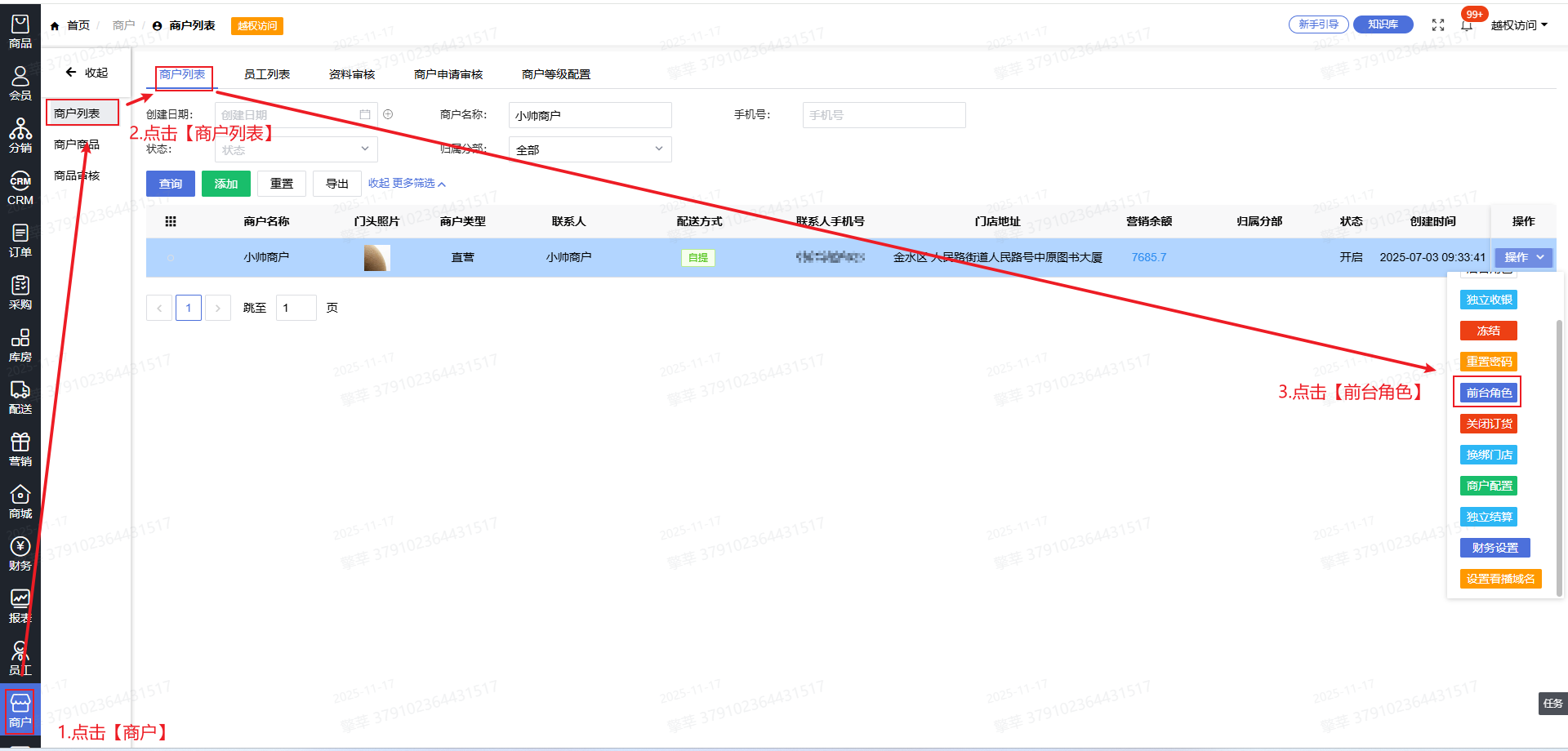Open the column settings grid icon
The image size is (1568, 751).
(171, 221)
